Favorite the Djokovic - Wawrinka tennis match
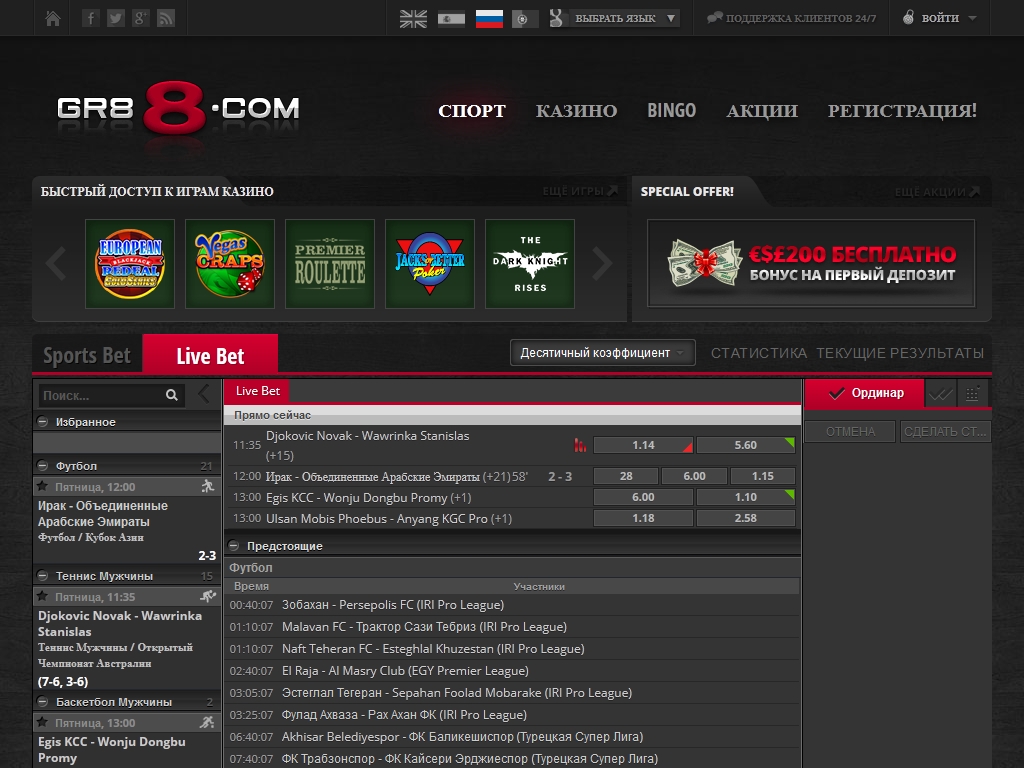This screenshot has width=1024, height=768. point(43,597)
